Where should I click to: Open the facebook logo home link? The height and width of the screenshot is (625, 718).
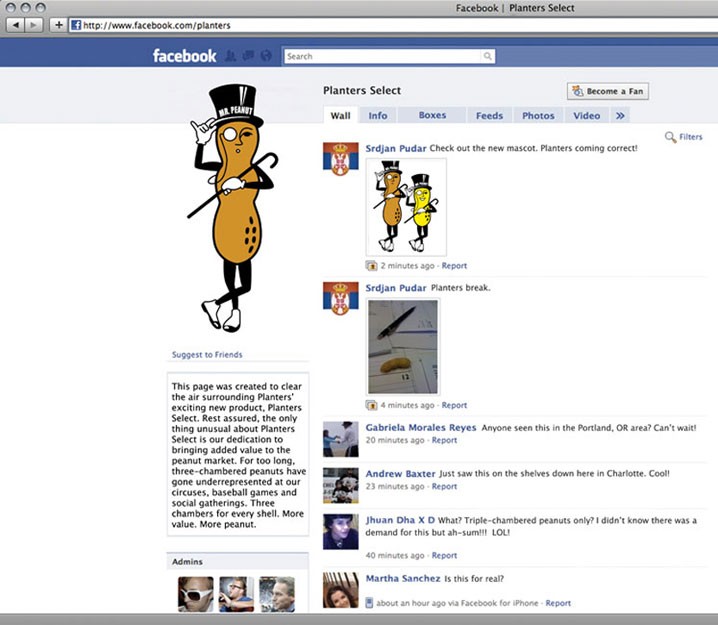click(184, 56)
